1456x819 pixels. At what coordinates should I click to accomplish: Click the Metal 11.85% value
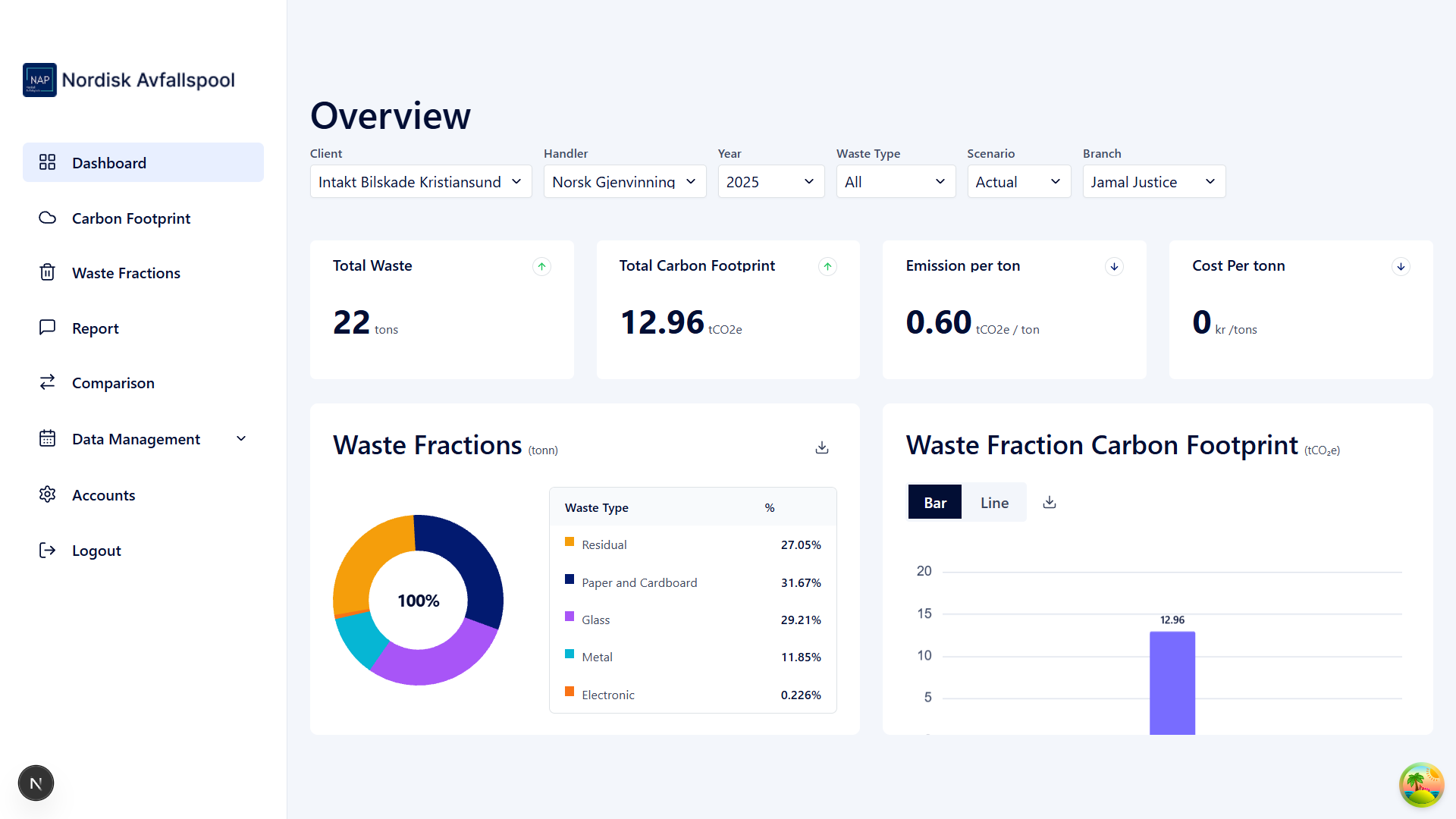point(801,657)
